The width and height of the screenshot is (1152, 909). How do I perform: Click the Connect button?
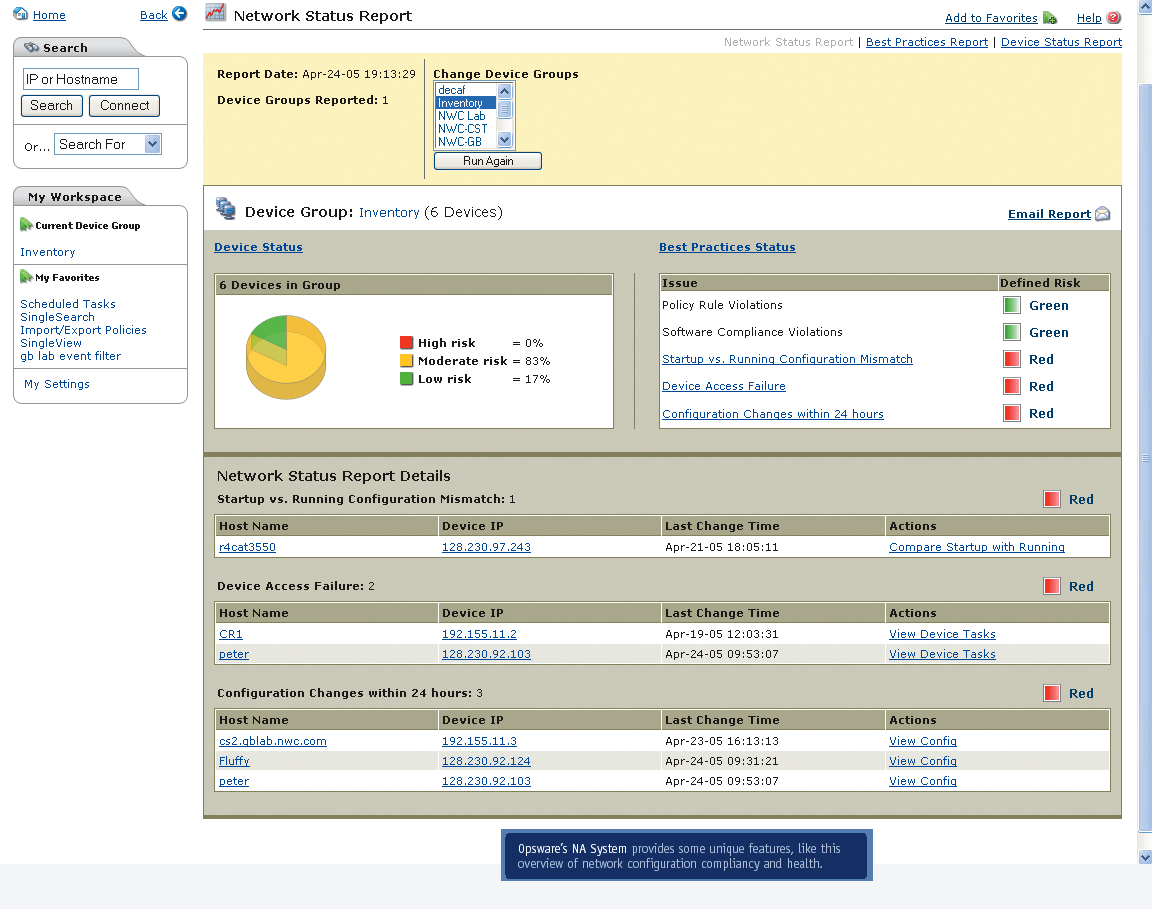[x=124, y=106]
